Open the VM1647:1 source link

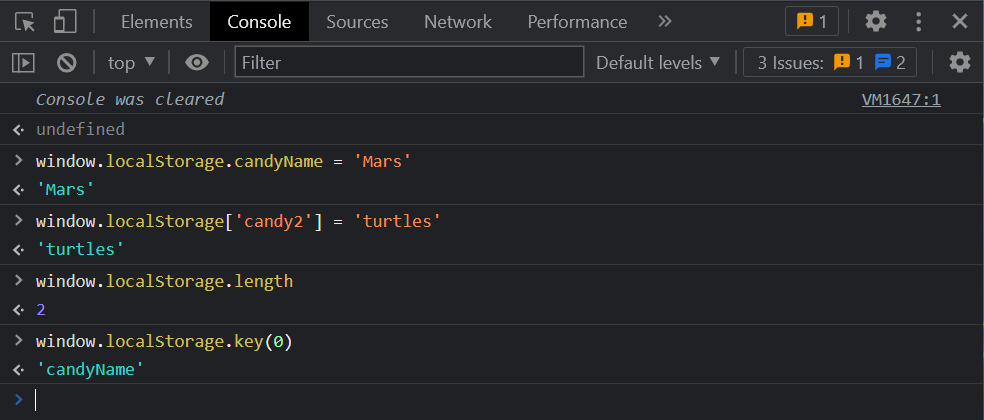click(901, 99)
